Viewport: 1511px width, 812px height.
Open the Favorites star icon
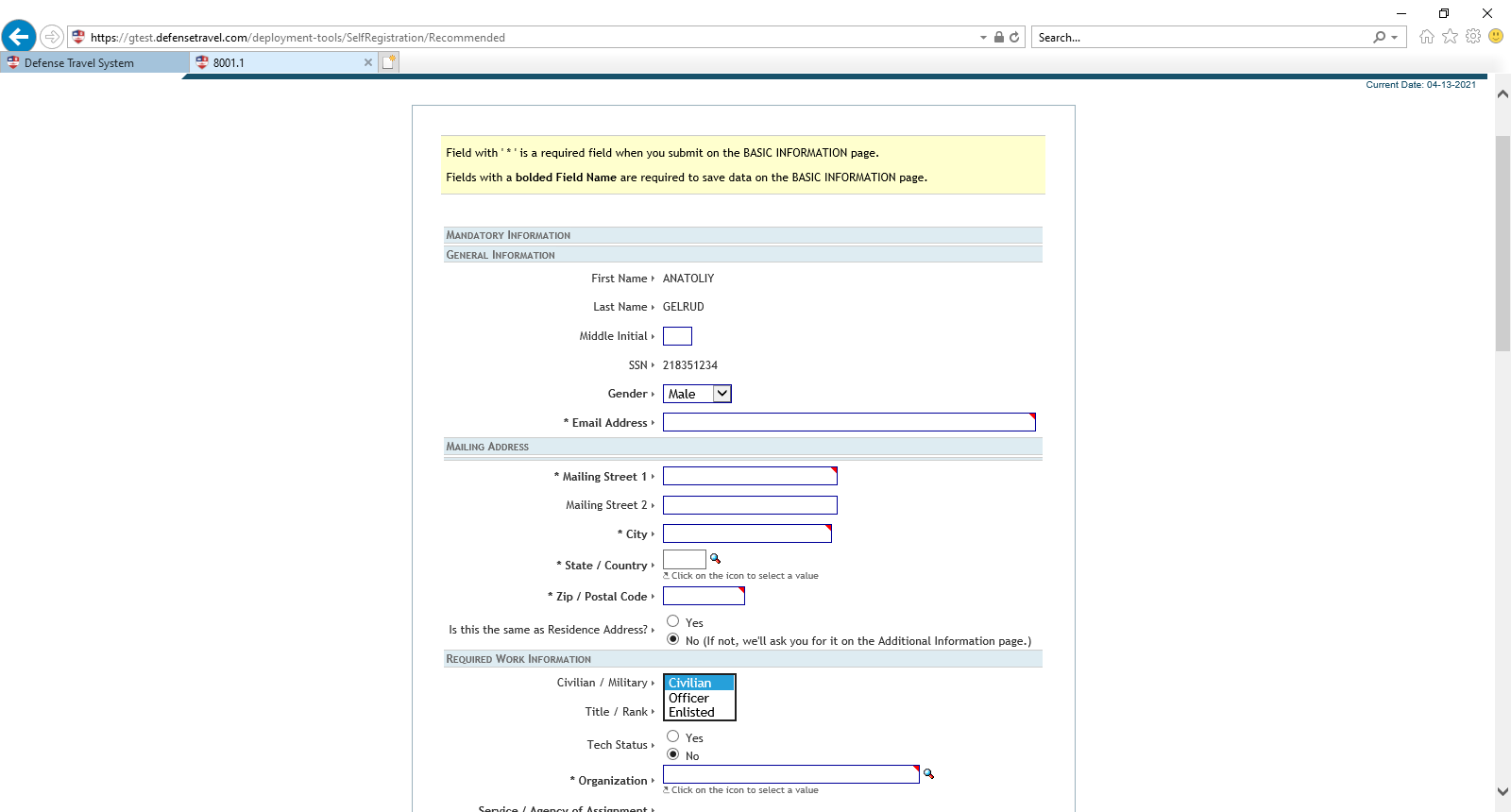[x=1450, y=36]
